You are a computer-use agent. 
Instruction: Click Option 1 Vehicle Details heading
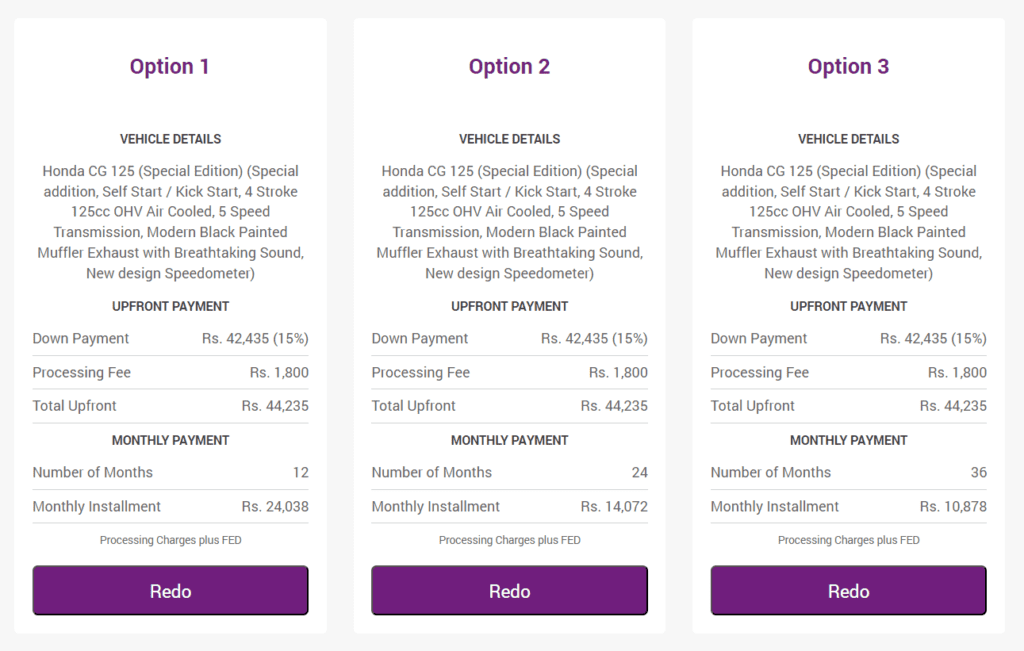170,139
